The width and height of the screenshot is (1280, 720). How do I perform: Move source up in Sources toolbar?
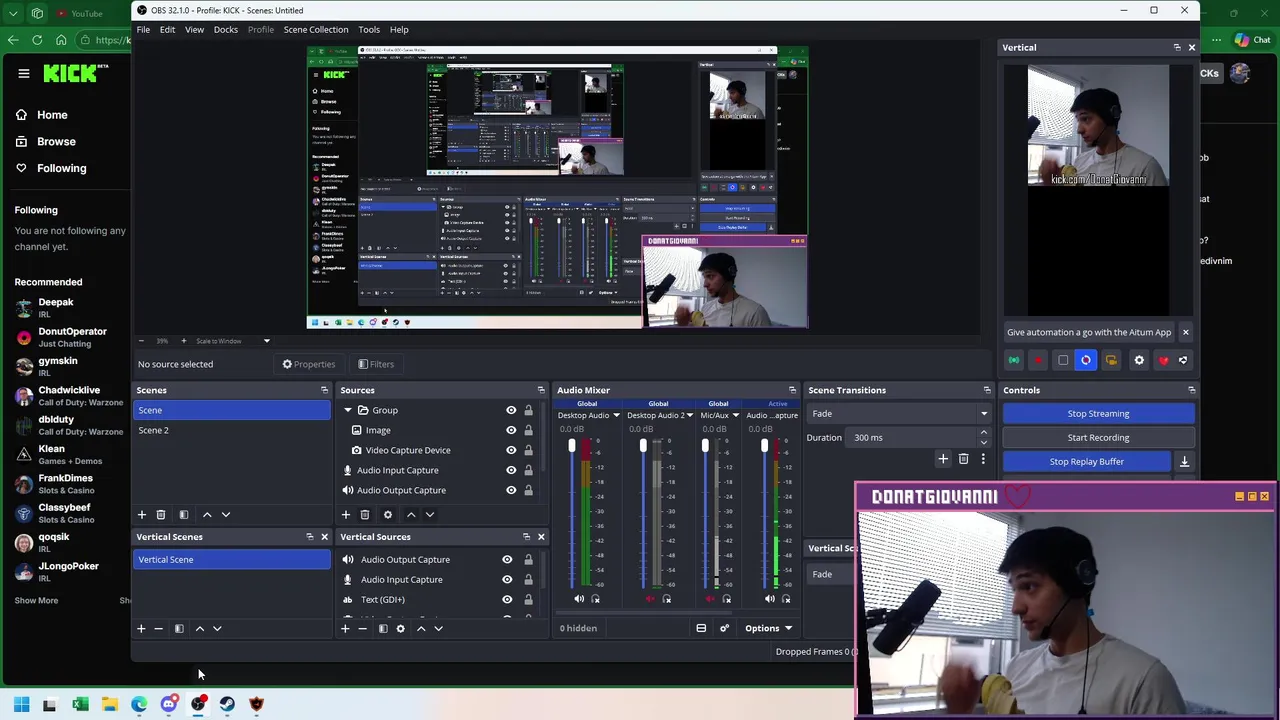(x=411, y=514)
